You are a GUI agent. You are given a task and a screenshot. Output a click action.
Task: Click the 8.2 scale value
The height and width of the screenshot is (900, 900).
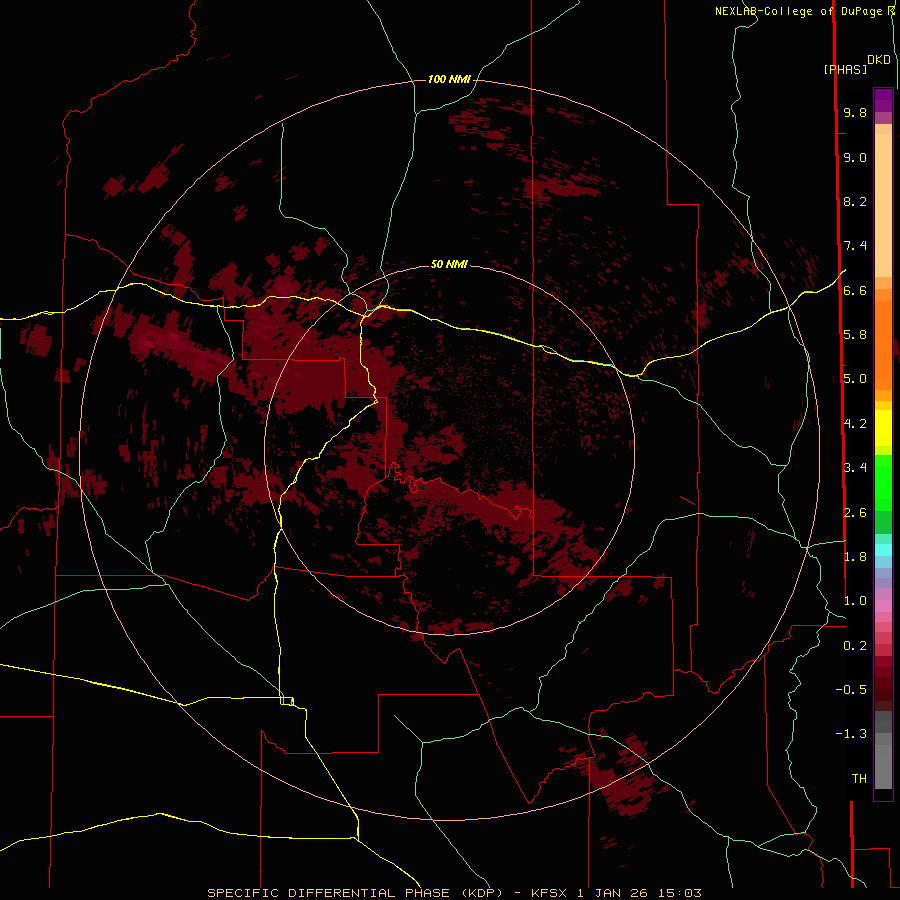[855, 201]
